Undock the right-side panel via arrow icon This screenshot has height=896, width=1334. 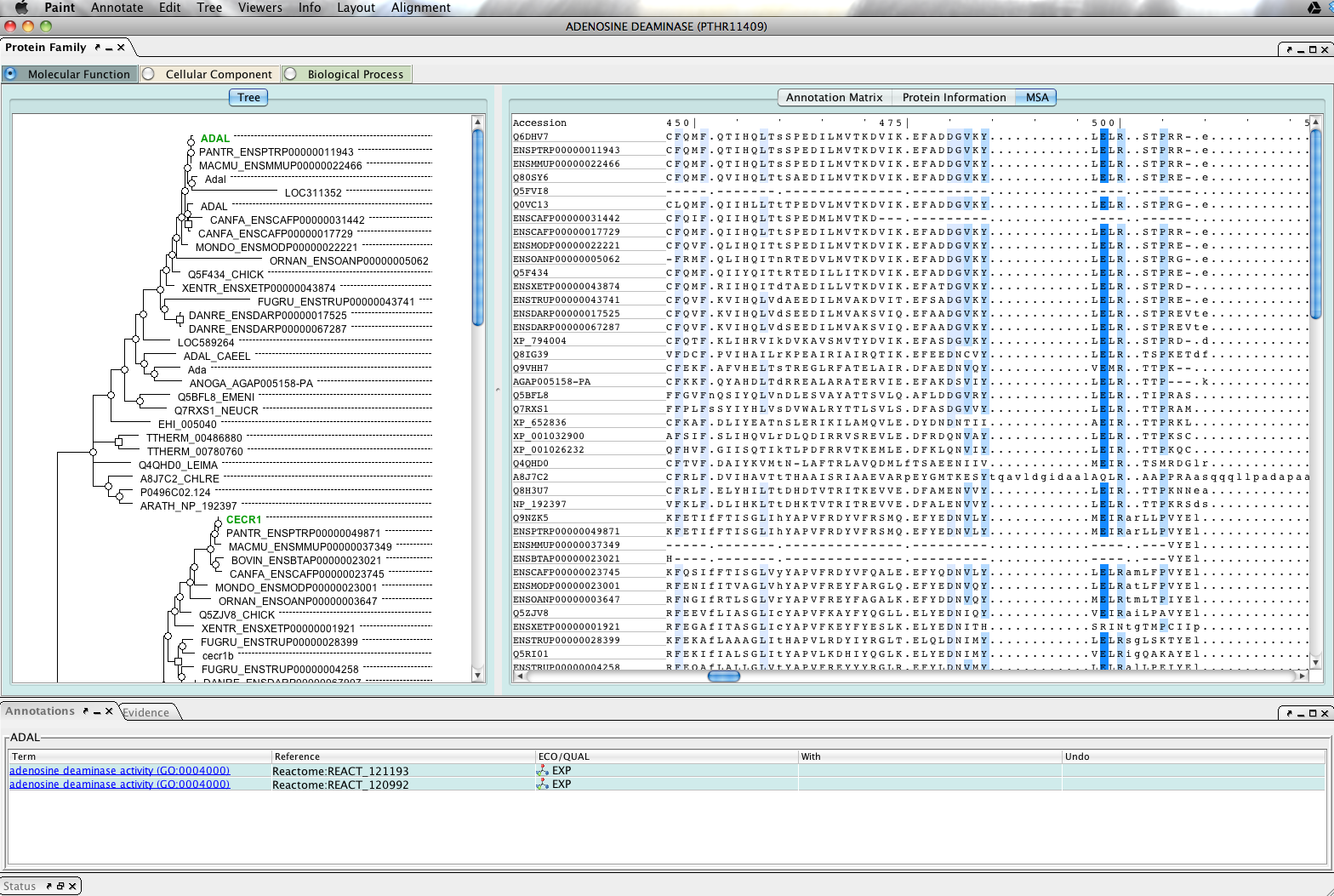[1289, 50]
